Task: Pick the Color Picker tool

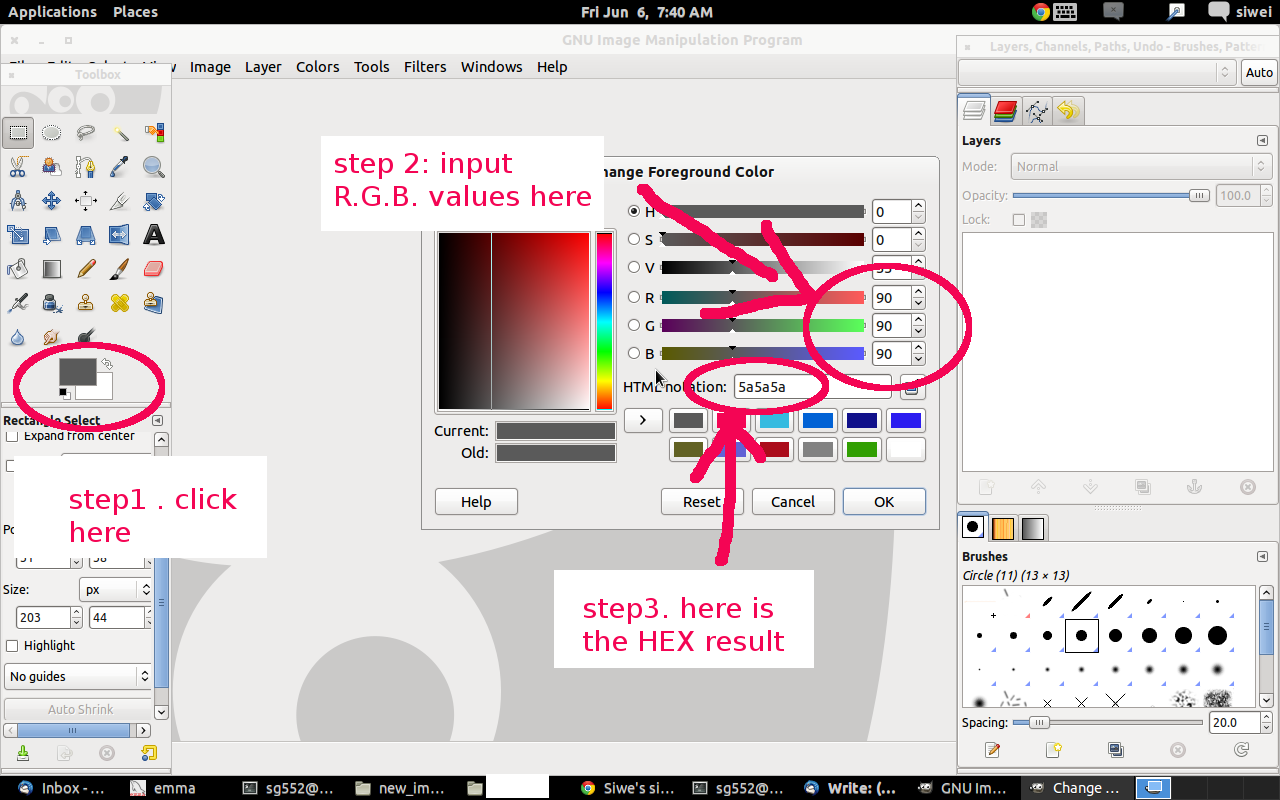Action: pos(122,167)
